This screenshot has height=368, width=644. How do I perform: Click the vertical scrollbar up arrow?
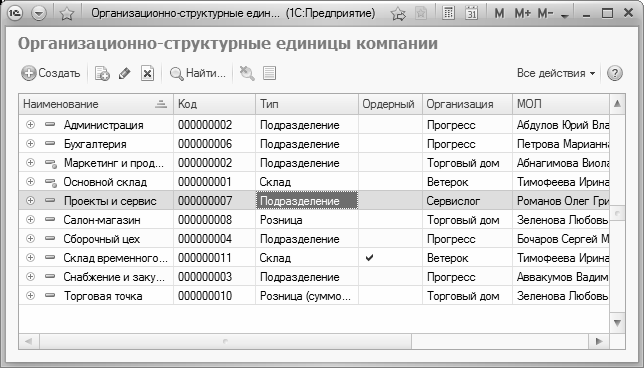(617, 104)
